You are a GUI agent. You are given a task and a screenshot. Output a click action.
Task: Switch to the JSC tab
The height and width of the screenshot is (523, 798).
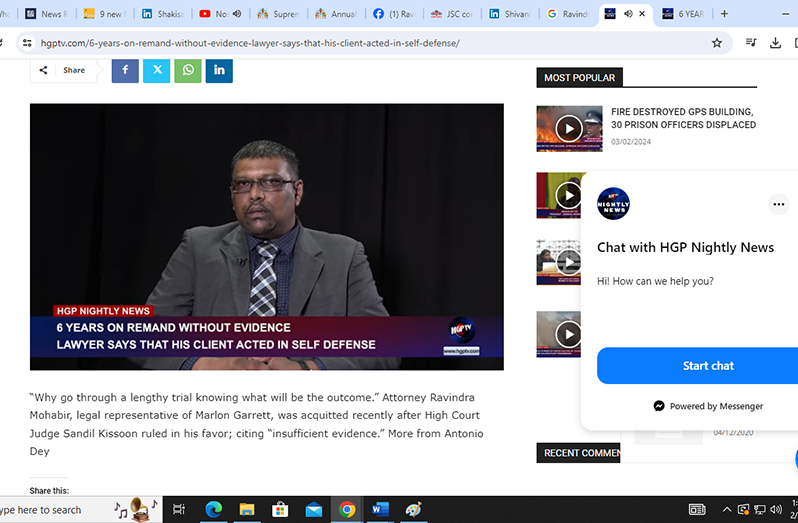click(452, 14)
